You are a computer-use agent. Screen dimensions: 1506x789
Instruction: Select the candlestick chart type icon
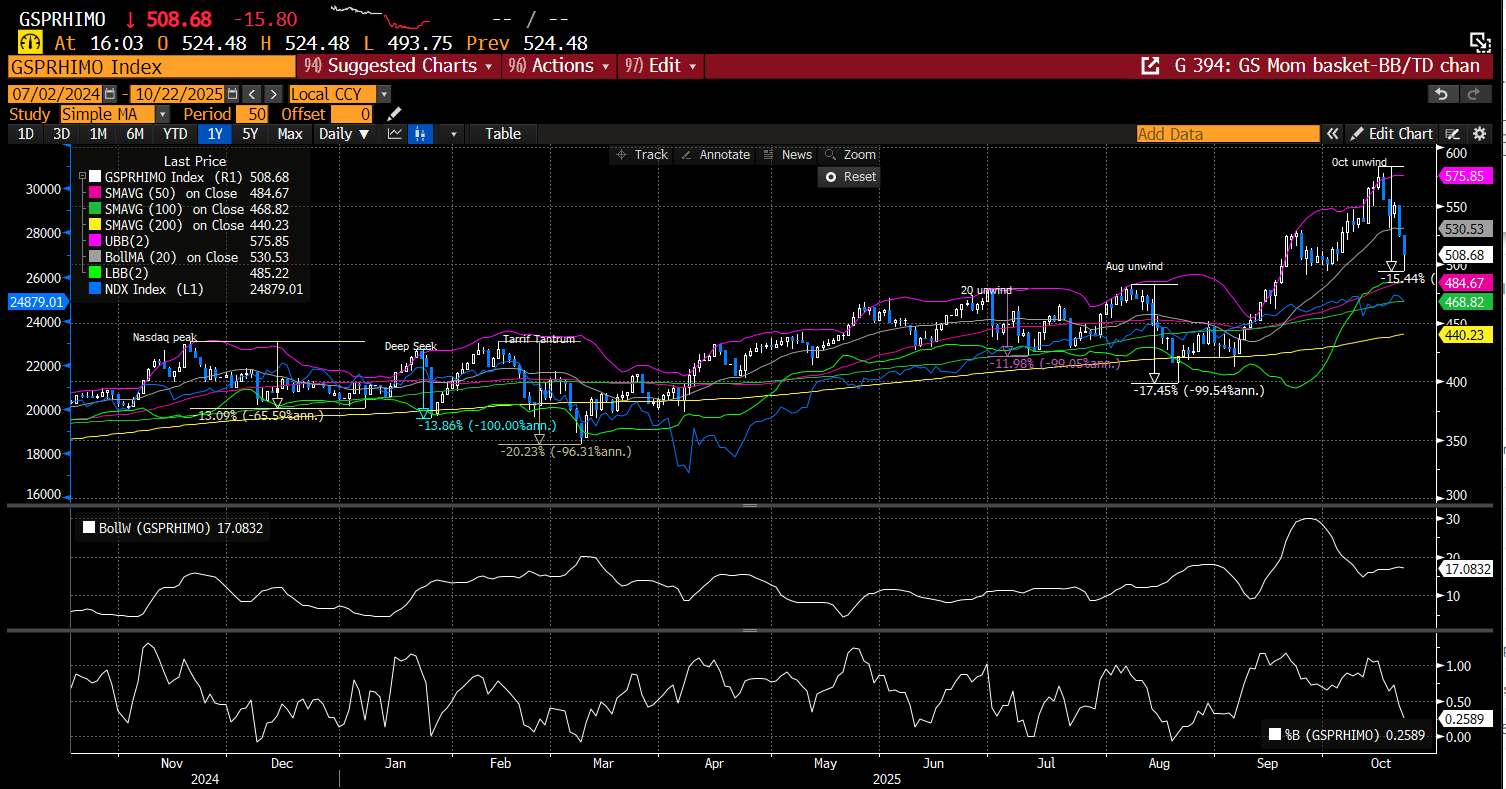tap(421, 134)
